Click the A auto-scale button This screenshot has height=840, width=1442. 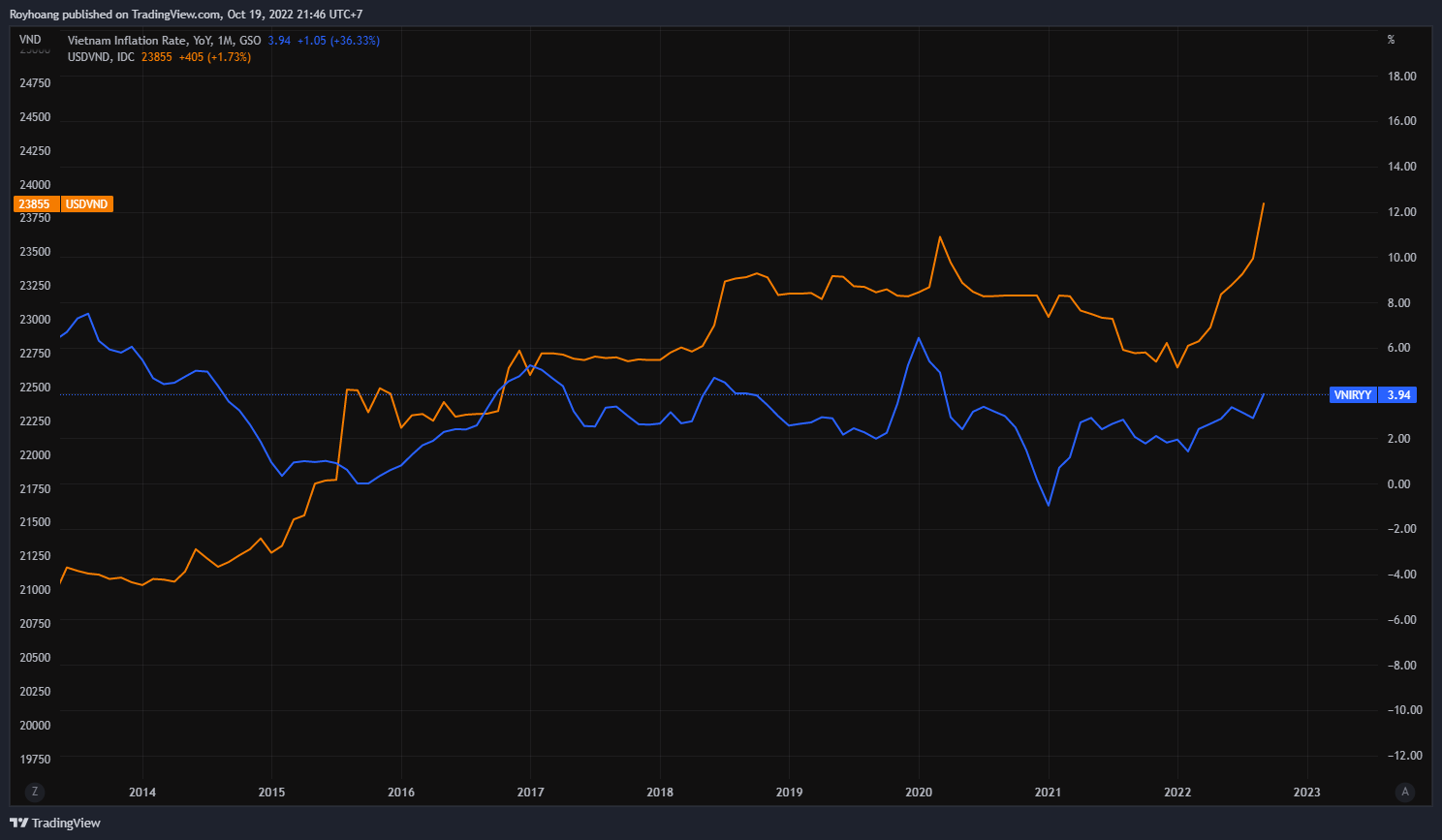(x=1405, y=792)
